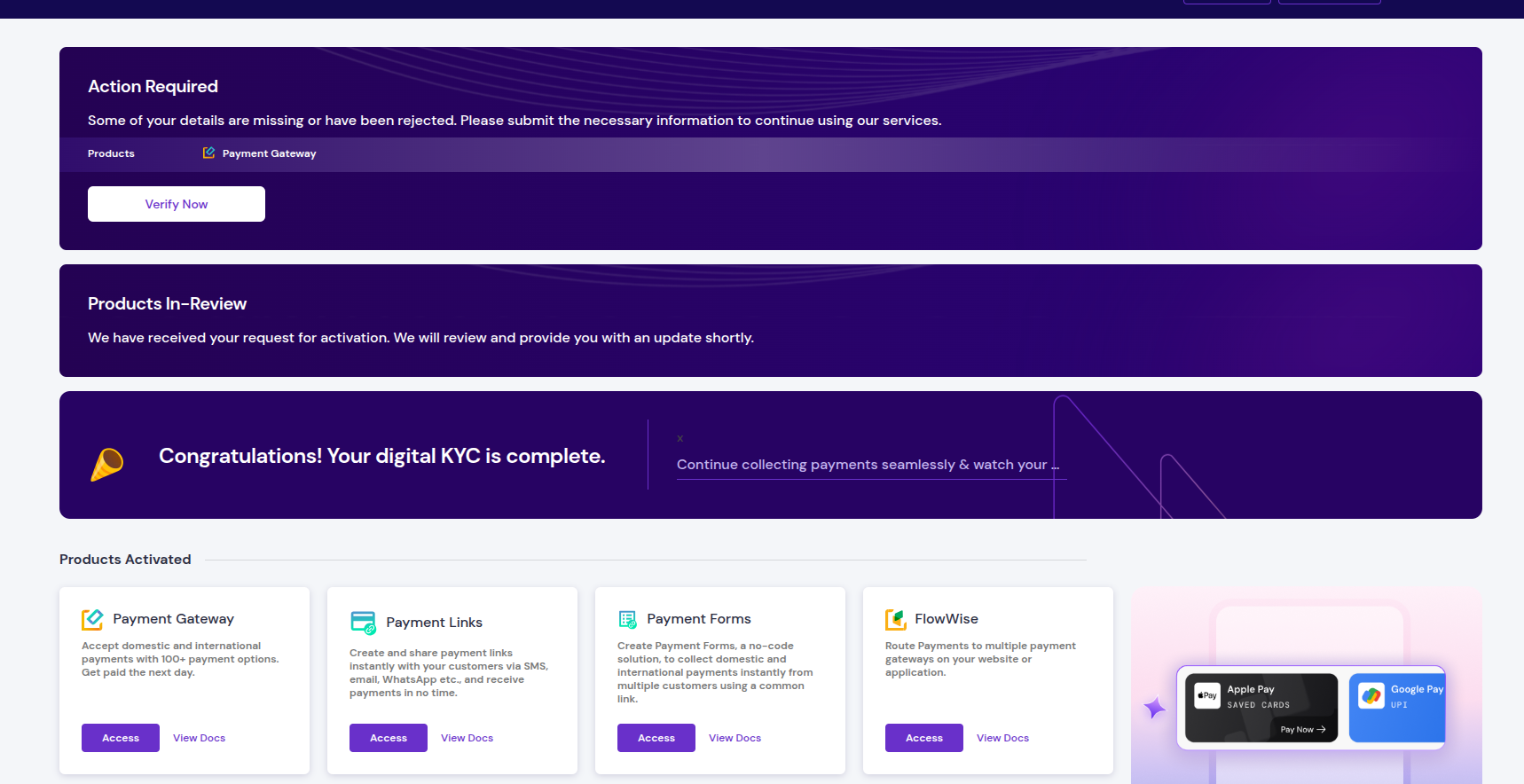Click the Payment Gateway label in Action Required
This screenshot has width=1524, height=784.
pos(270,153)
